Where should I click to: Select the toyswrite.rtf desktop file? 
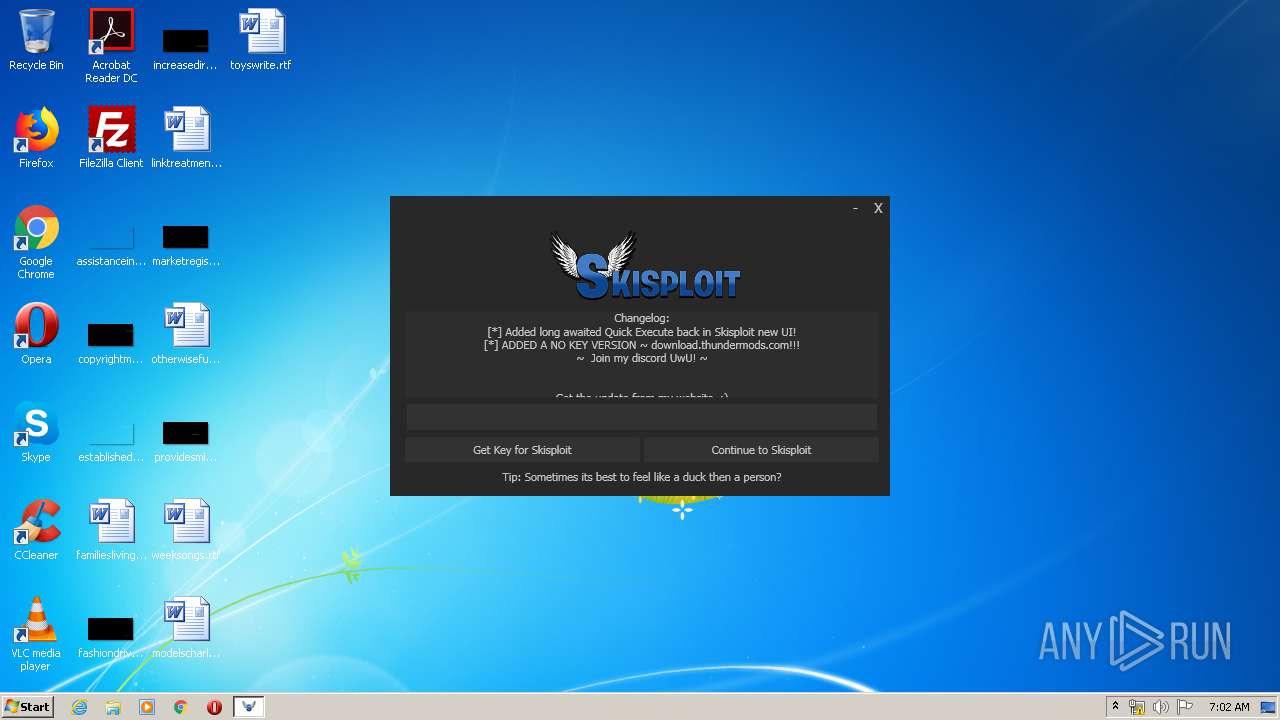coord(261,41)
